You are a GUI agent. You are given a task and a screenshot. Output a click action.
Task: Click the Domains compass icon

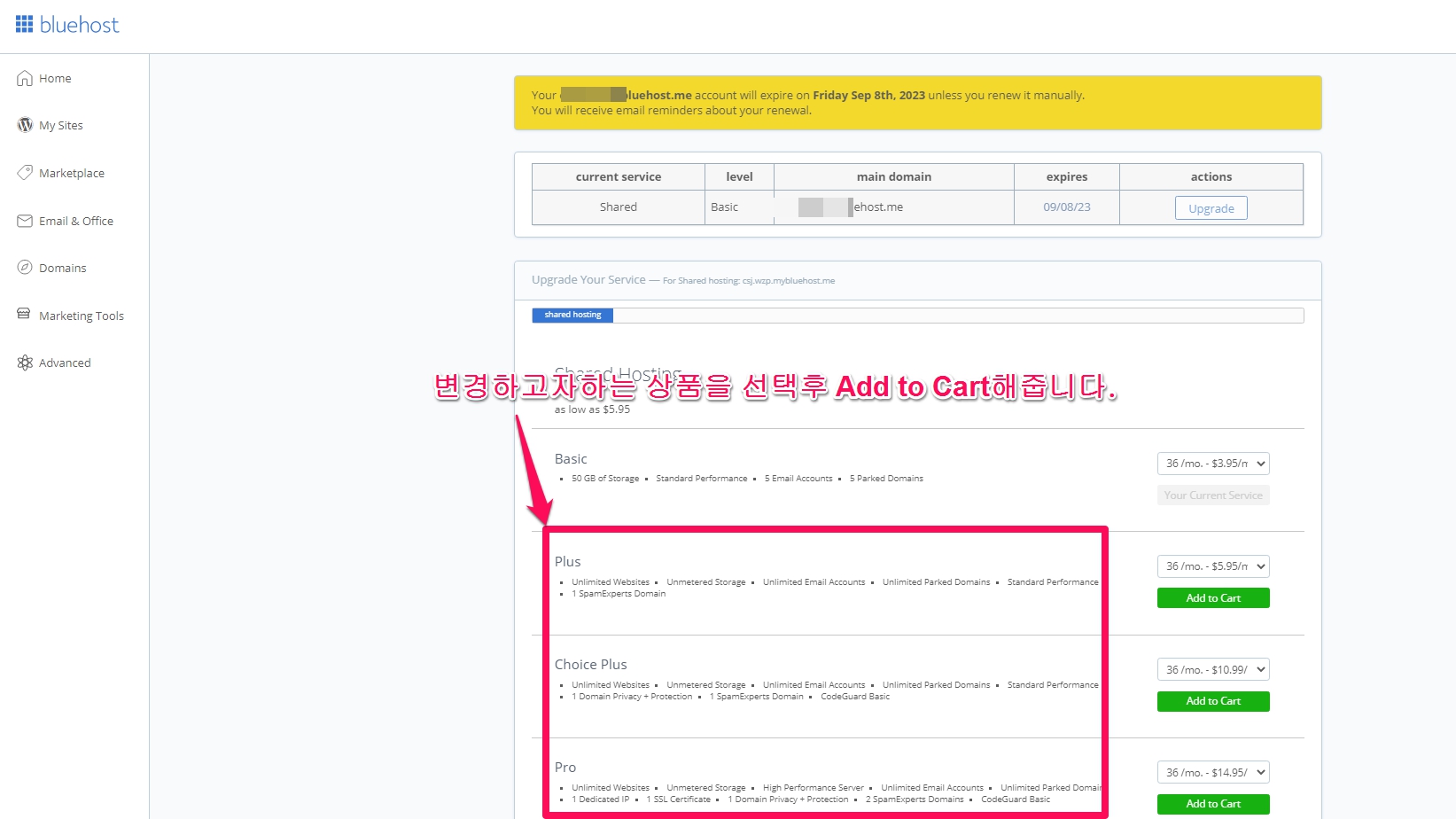point(25,268)
